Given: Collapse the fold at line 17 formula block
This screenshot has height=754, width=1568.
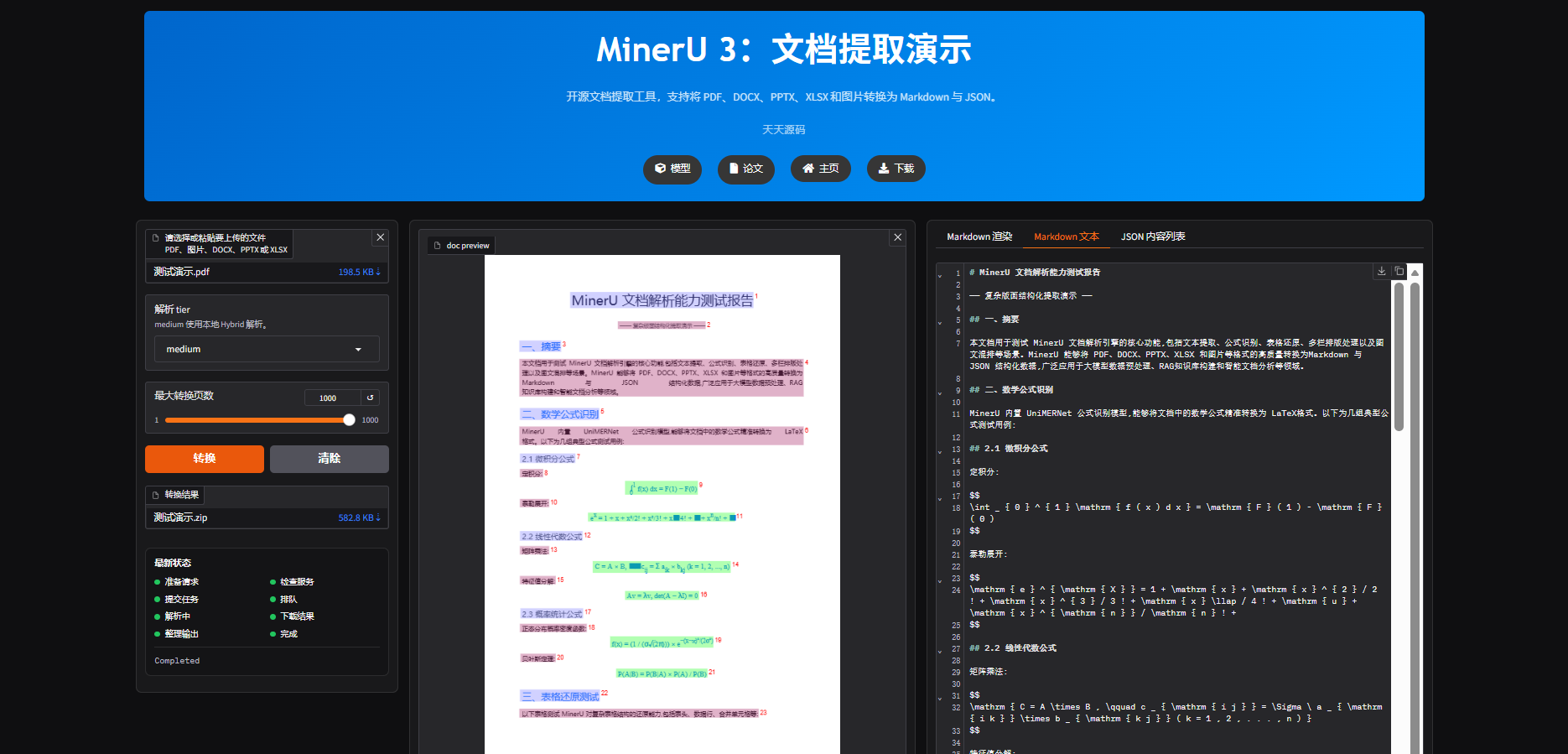Looking at the screenshot, I should [x=940, y=497].
